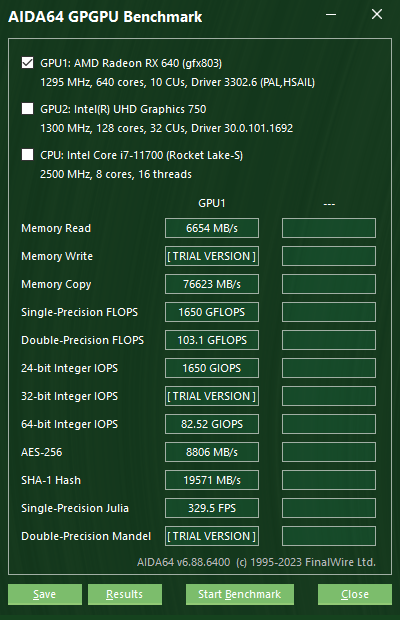Open the Results button
Screen dimensions: 400x620
coord(125,594)
